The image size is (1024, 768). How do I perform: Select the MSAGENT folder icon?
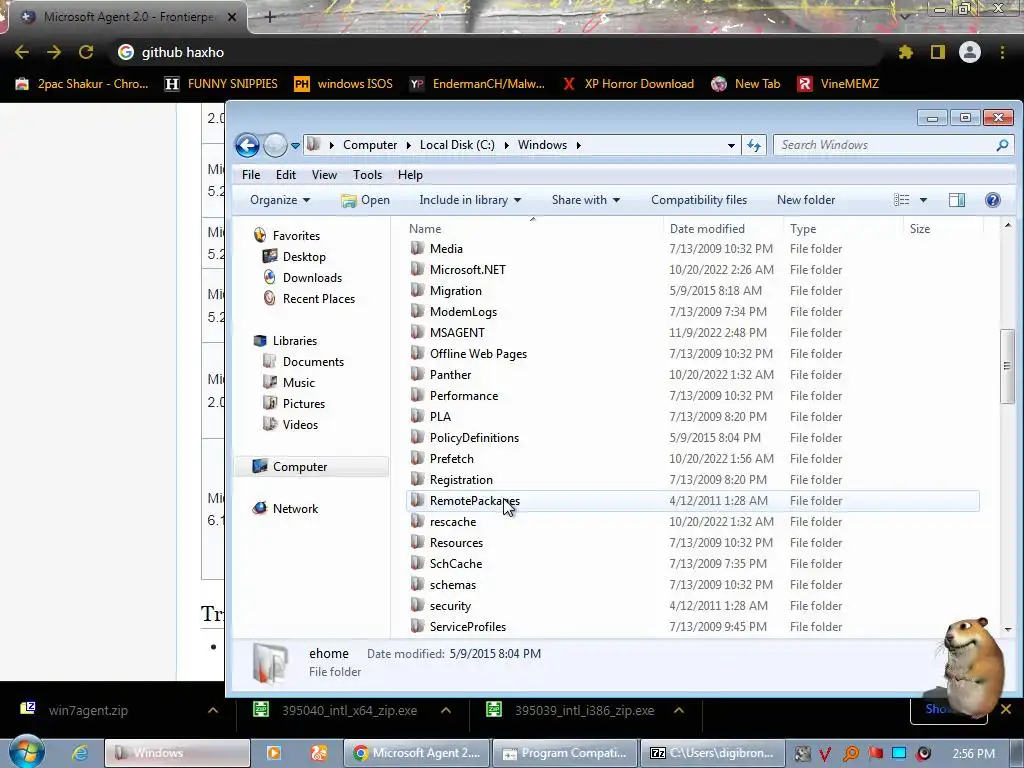(x=417, y=332)
